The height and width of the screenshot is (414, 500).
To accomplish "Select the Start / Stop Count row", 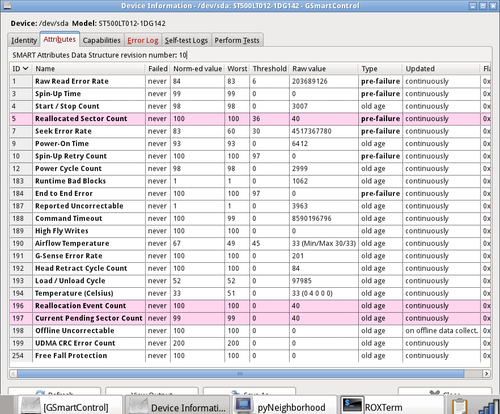I will click(x=250, y=106).
